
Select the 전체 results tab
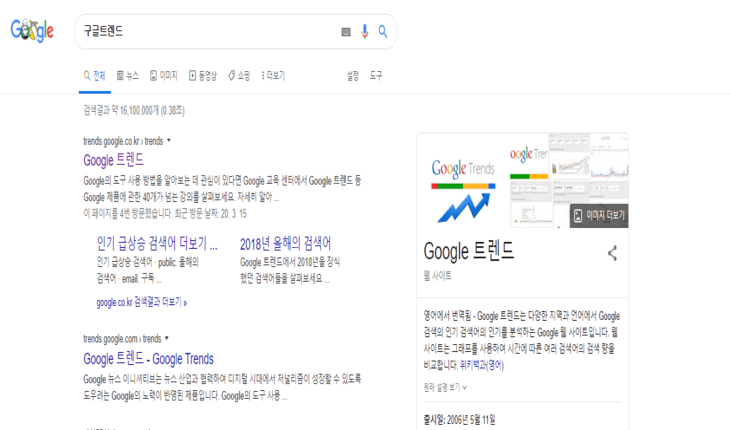[95, 76]
